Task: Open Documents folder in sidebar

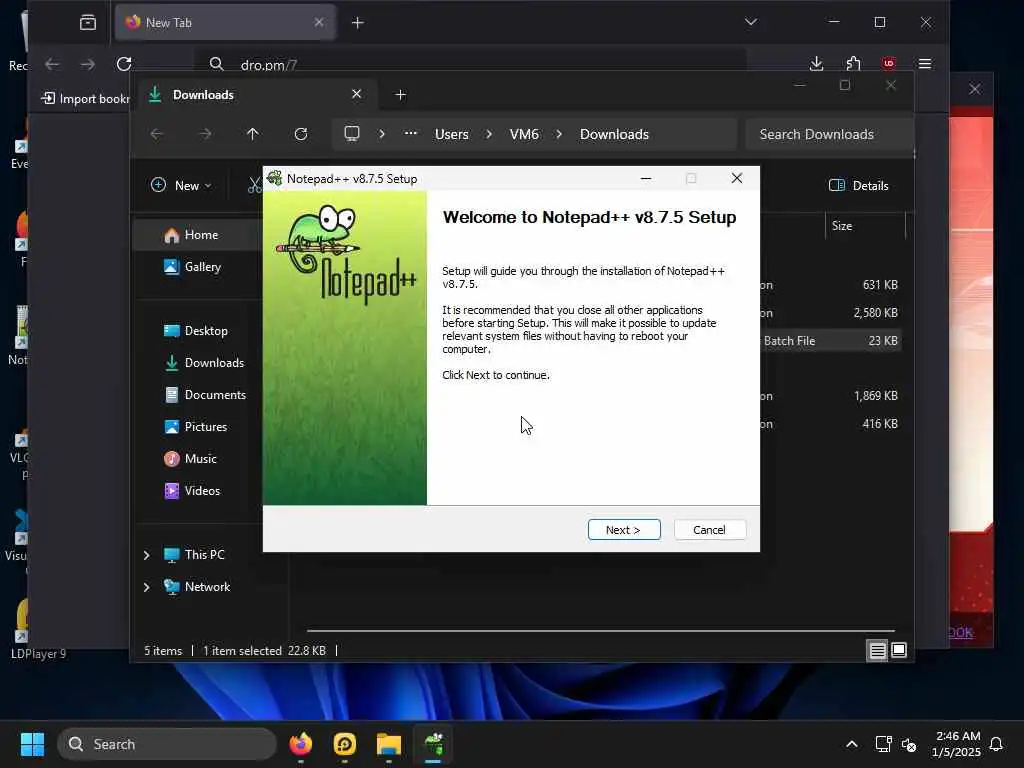Action: (215, 394)
